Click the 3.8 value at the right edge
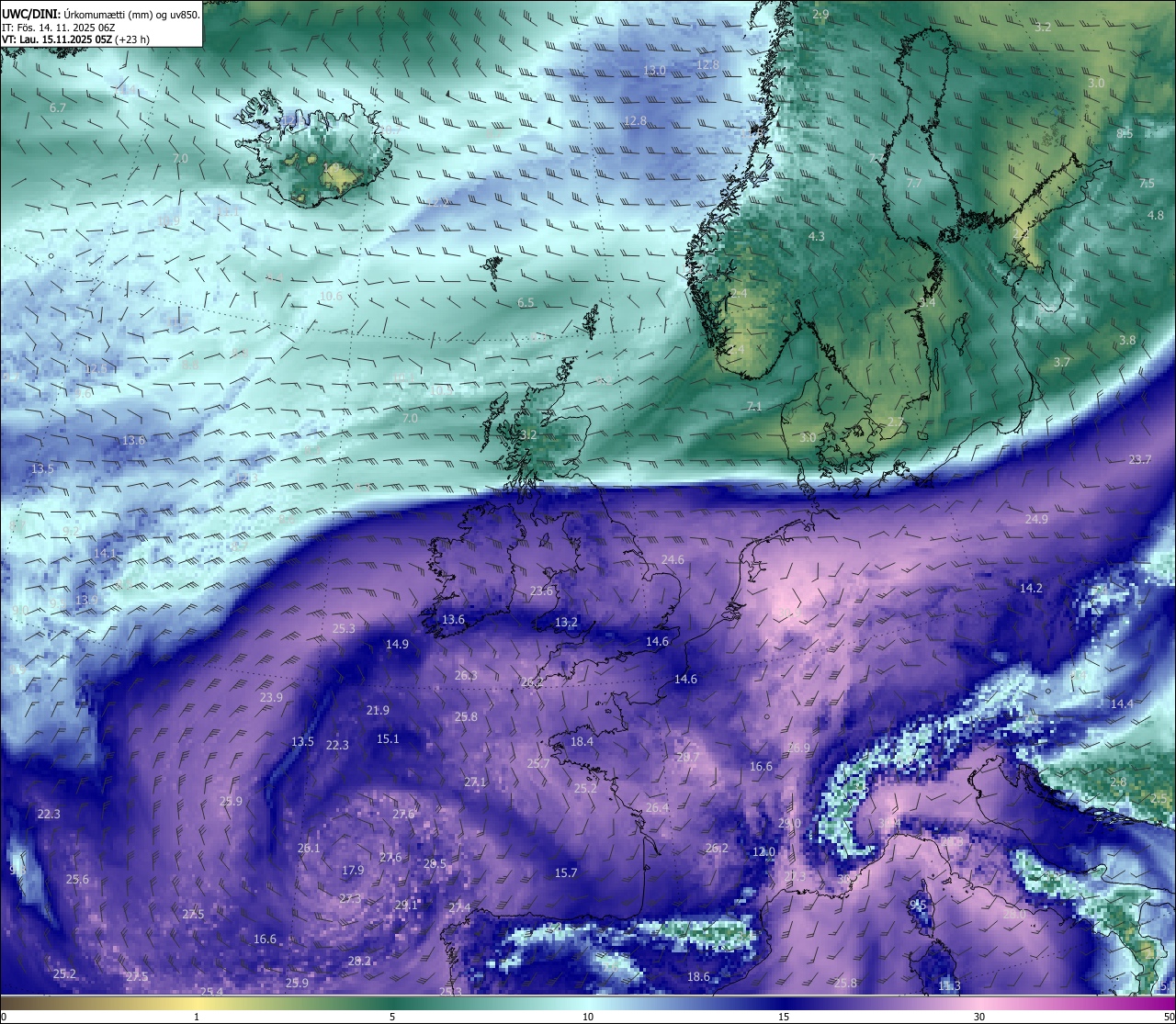This screenshot has width=1176, height=1024. (1127, 340)
